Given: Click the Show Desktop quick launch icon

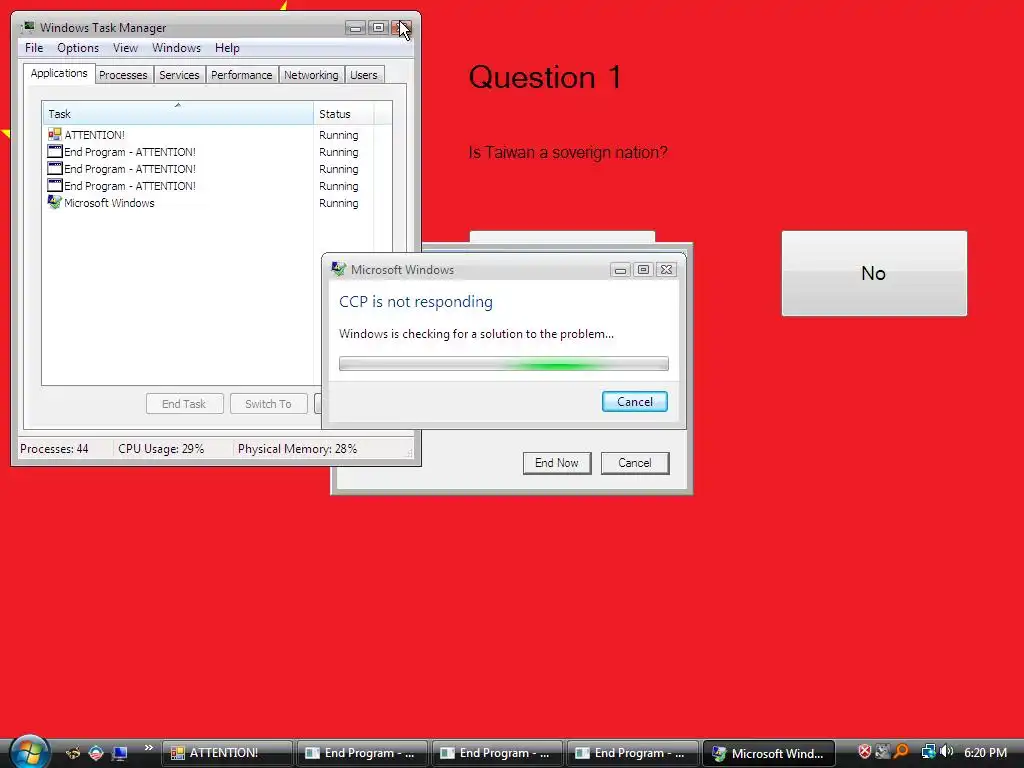Looking at the screenshot, I should [120, 753].
